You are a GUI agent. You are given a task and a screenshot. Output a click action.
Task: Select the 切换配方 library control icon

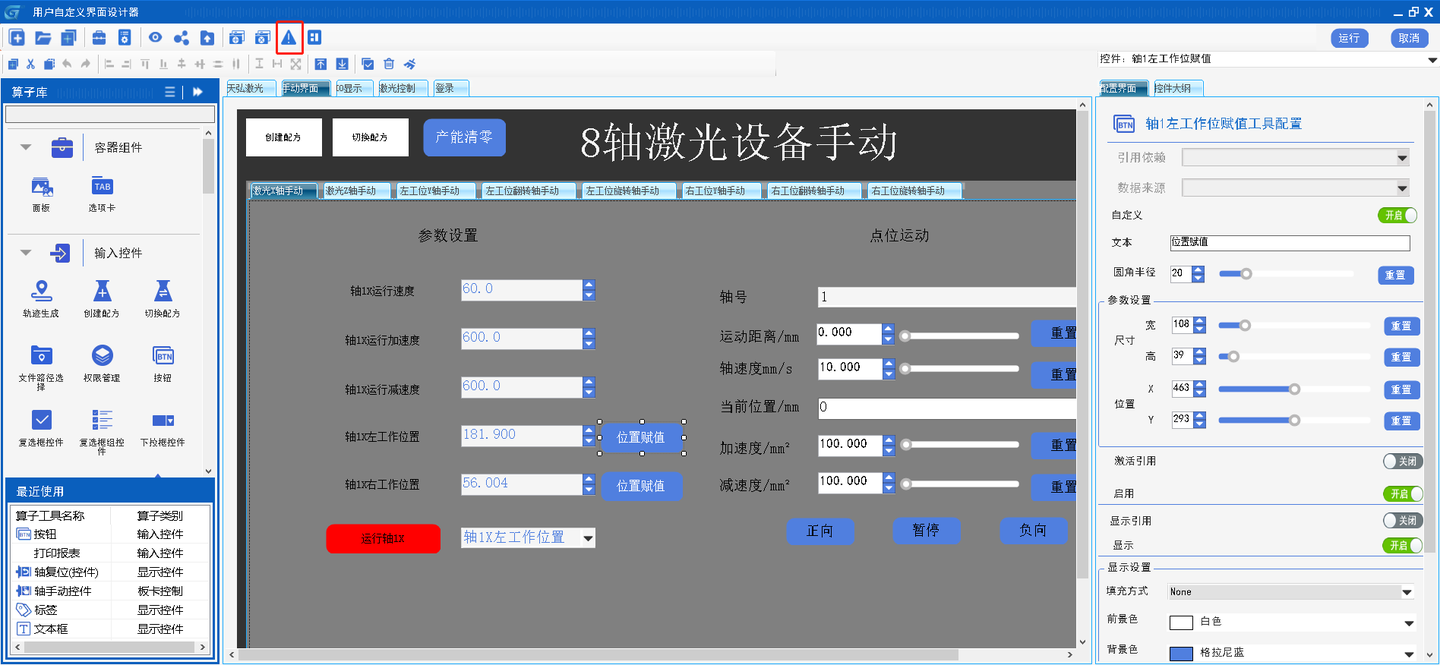click(162, 298)
